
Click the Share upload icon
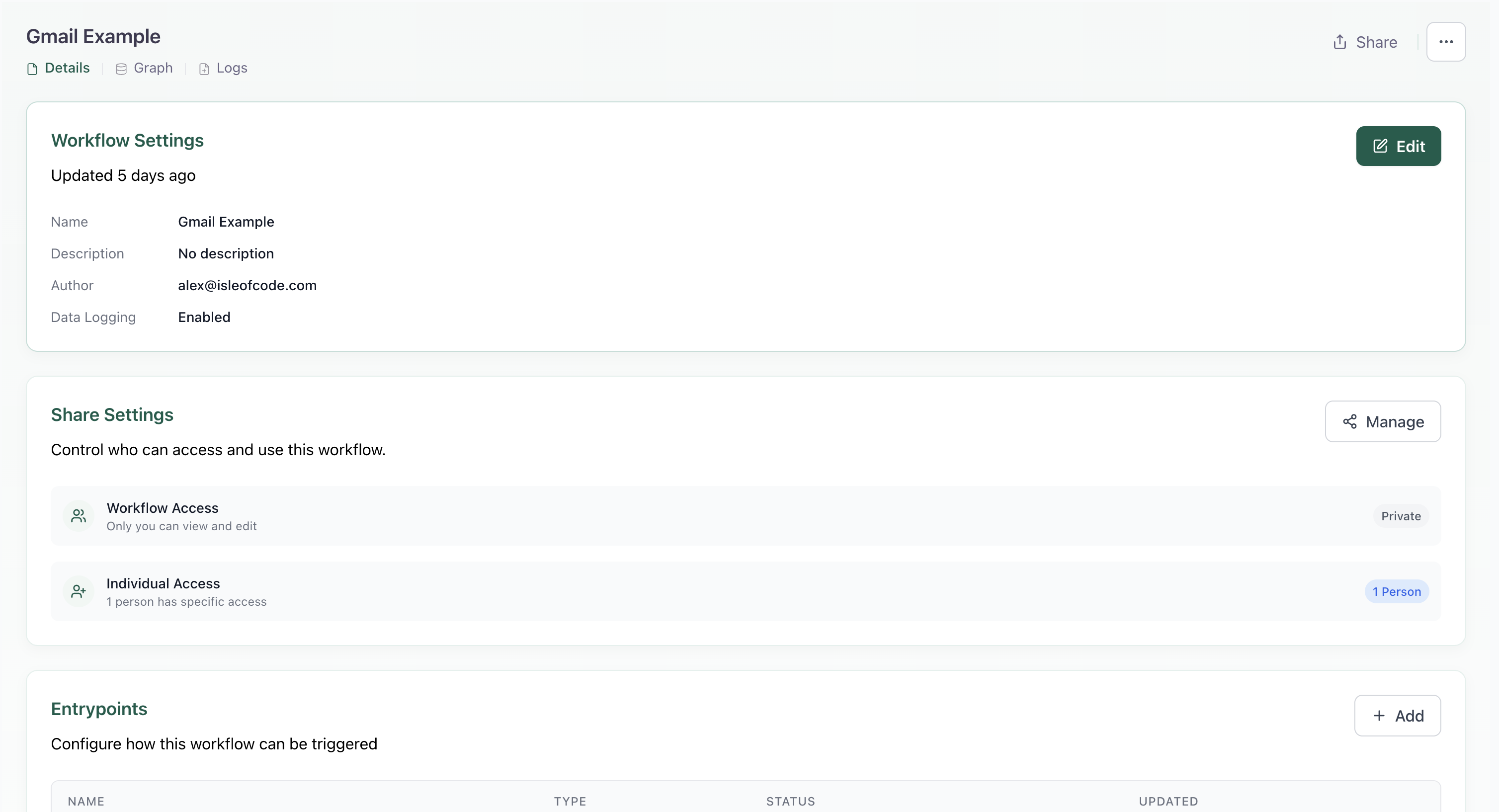click(x=1339, y=41)
